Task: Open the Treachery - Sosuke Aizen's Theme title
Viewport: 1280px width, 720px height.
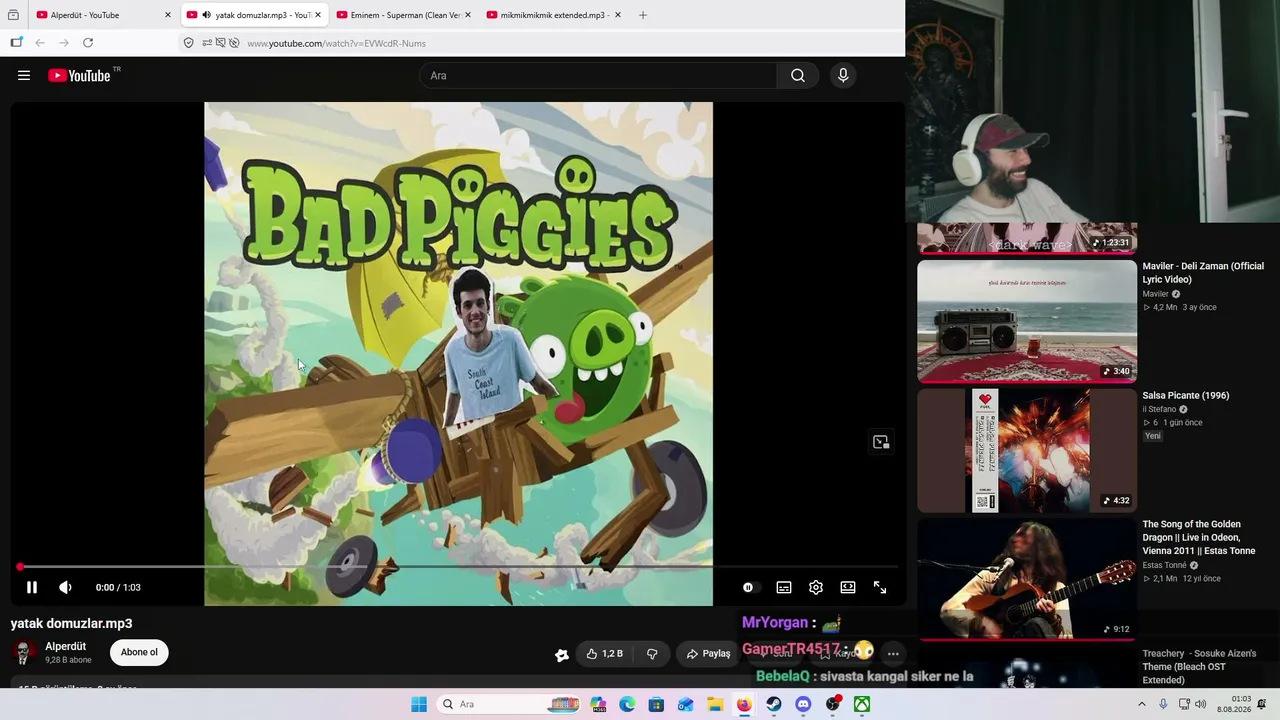Action: click(x=1199, y=667)
